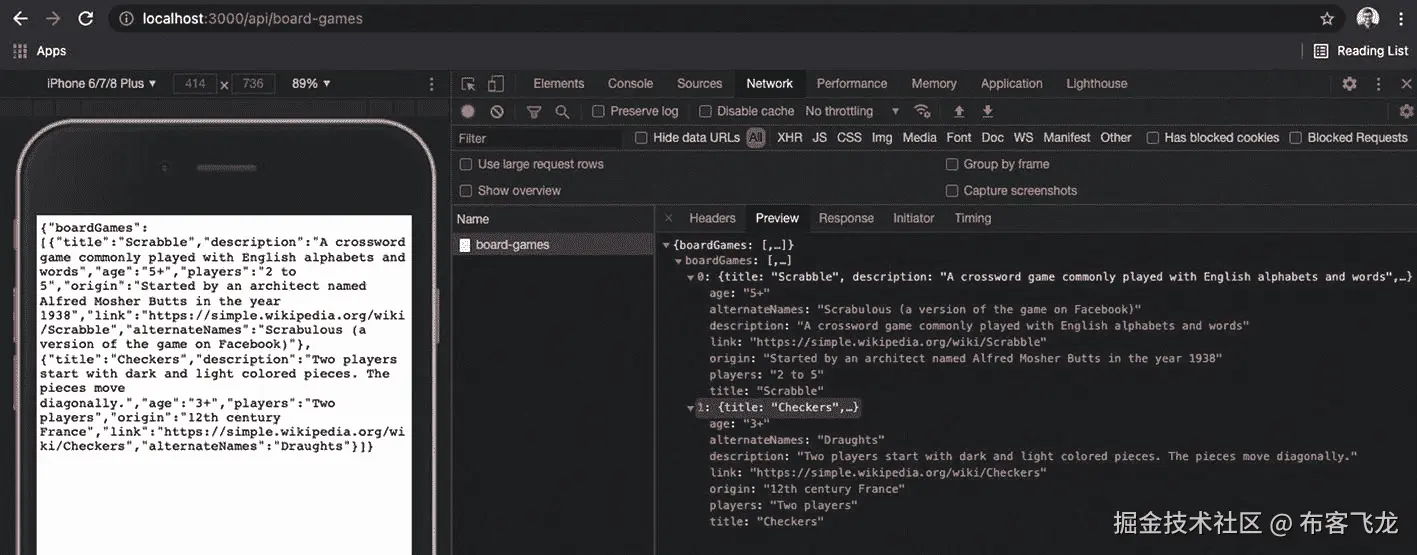1417x555 pixels.
Task: Check Blocked Requests option
Action: point(1296,138)
